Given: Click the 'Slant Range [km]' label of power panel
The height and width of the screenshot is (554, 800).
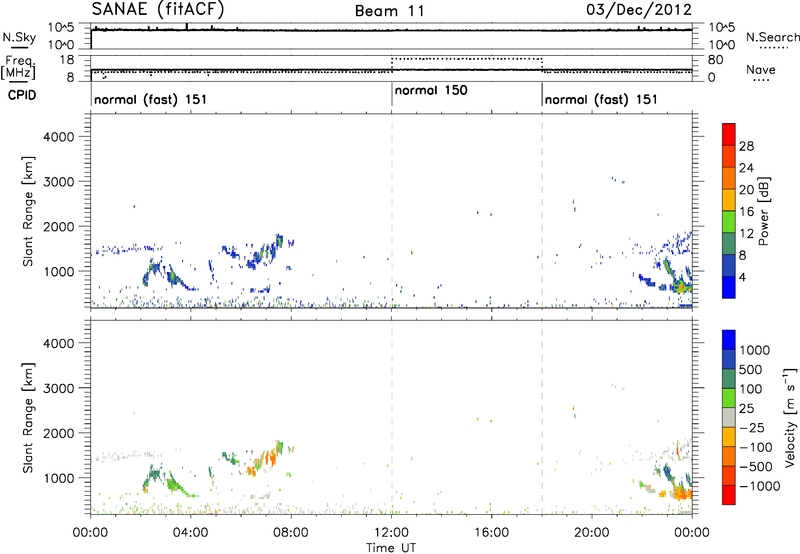Looking at the screenshot, I should [x=28, y=211].
